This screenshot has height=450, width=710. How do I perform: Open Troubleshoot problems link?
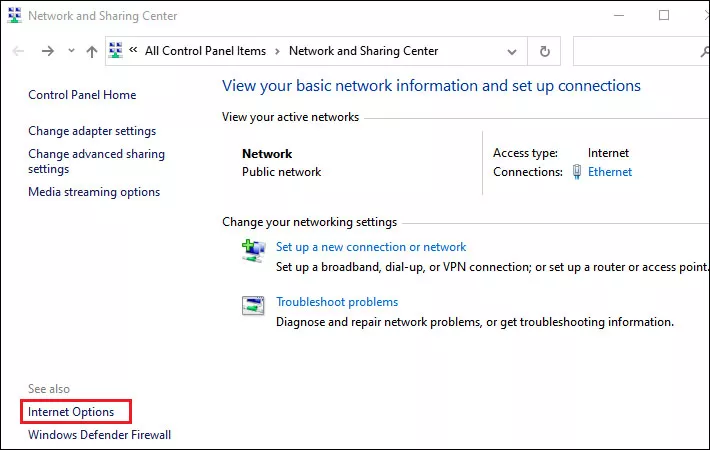(x=337, y=302)
